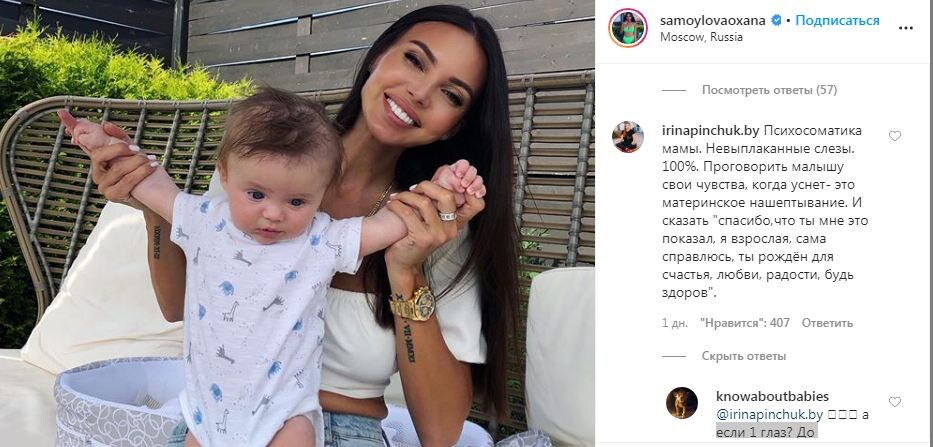Screen dimensions: 933x447
Task: Expand Посмотреть ответы (57) replies
Action: [x=769, y=90]
